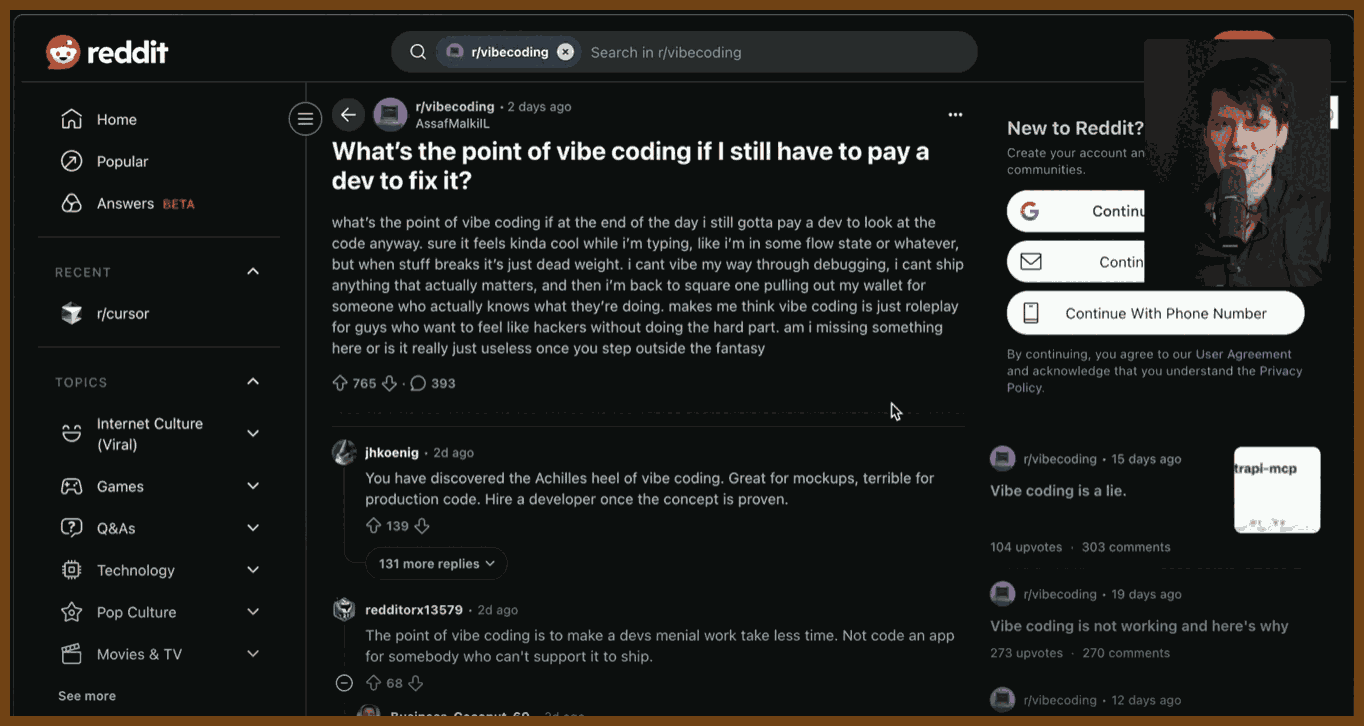Screen dimensions: 1364x726
Task: Downvote the main vibe coding post
Action: pos(390,383)
